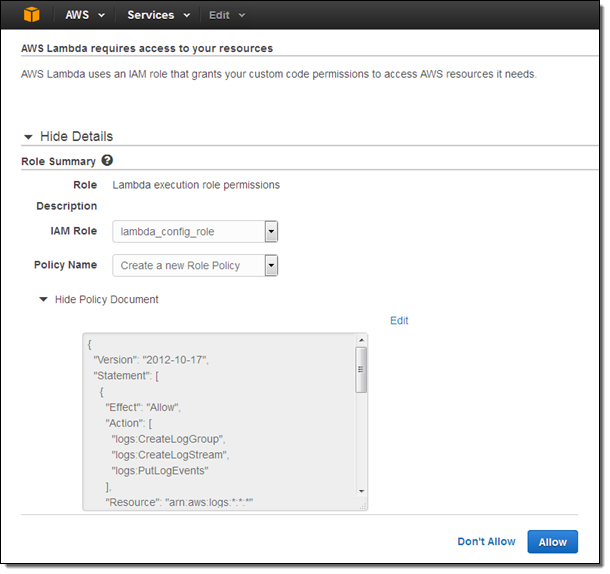Collapse the Hide Details section

click(x=67, y=136)
